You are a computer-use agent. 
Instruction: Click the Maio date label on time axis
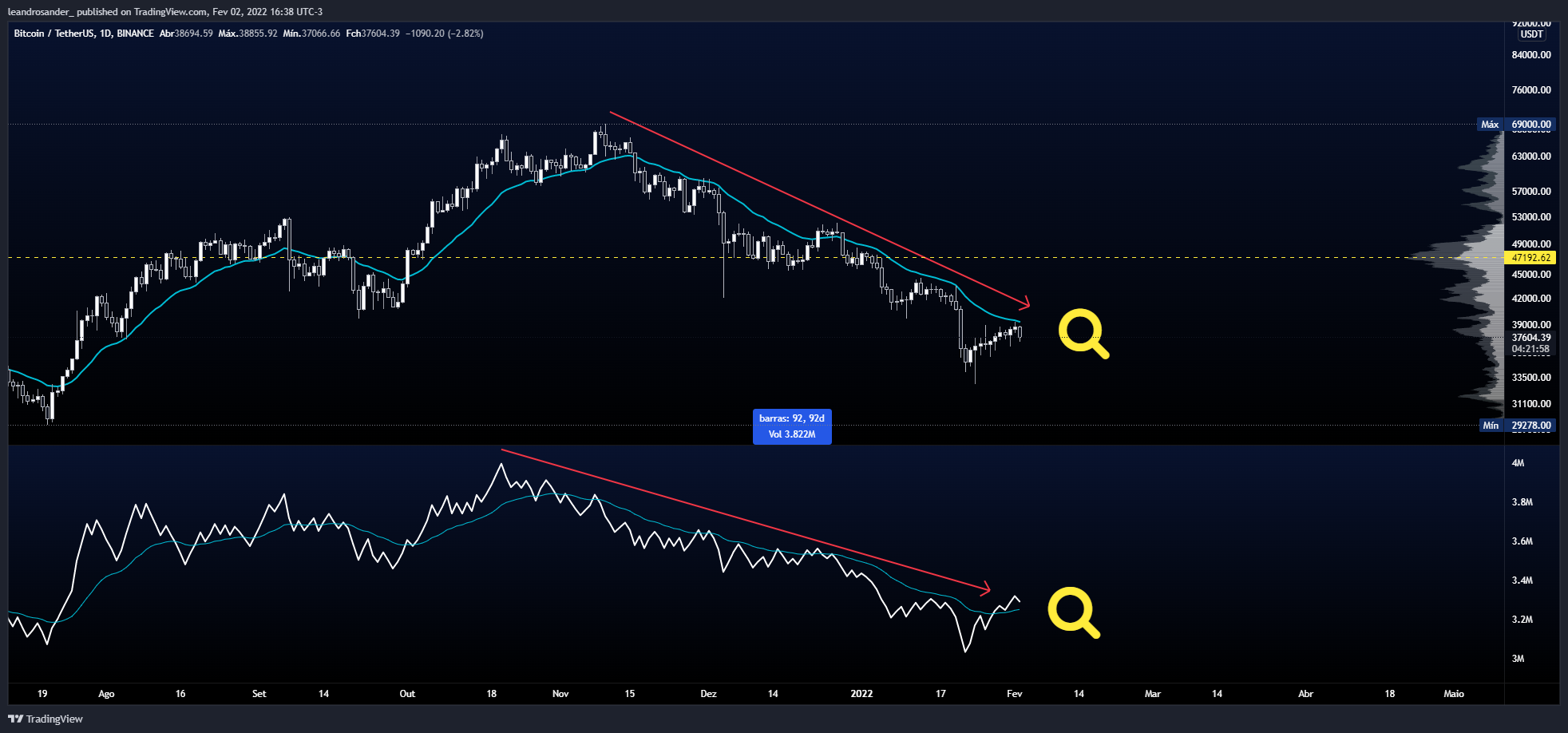point(1454,694)
